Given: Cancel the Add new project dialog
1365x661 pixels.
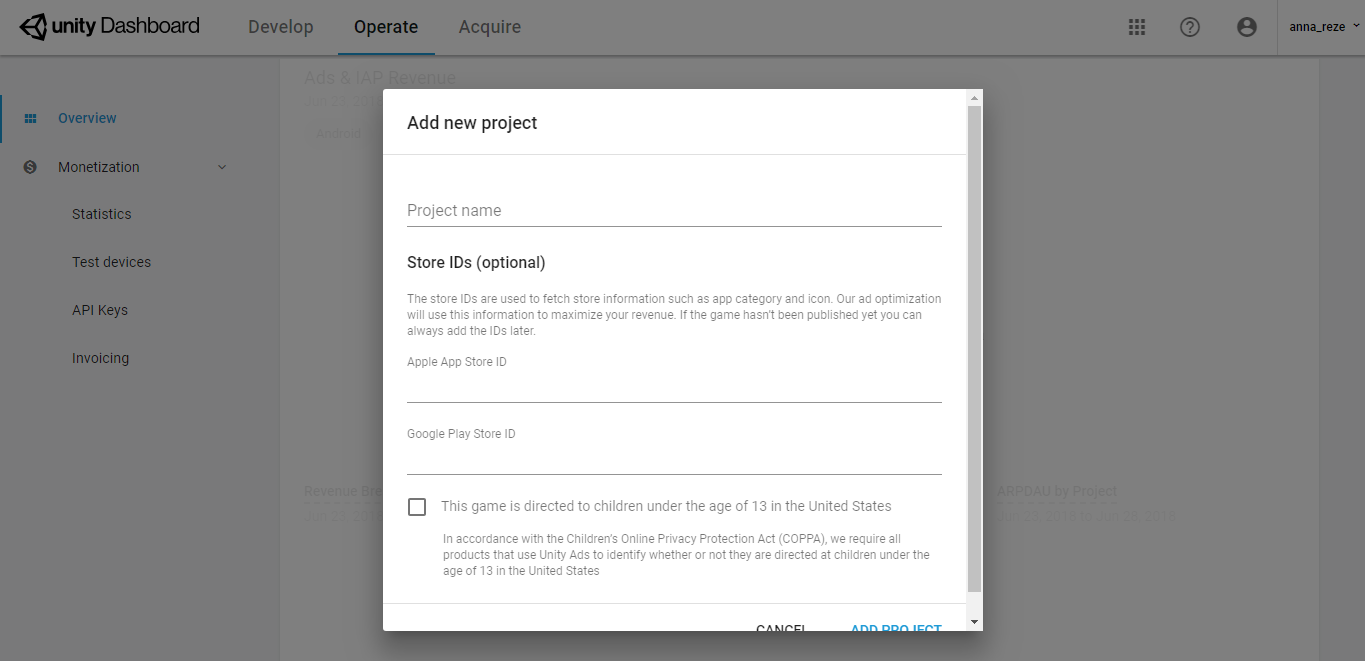Looking at the screenshot, I should [x=781, y=627].
